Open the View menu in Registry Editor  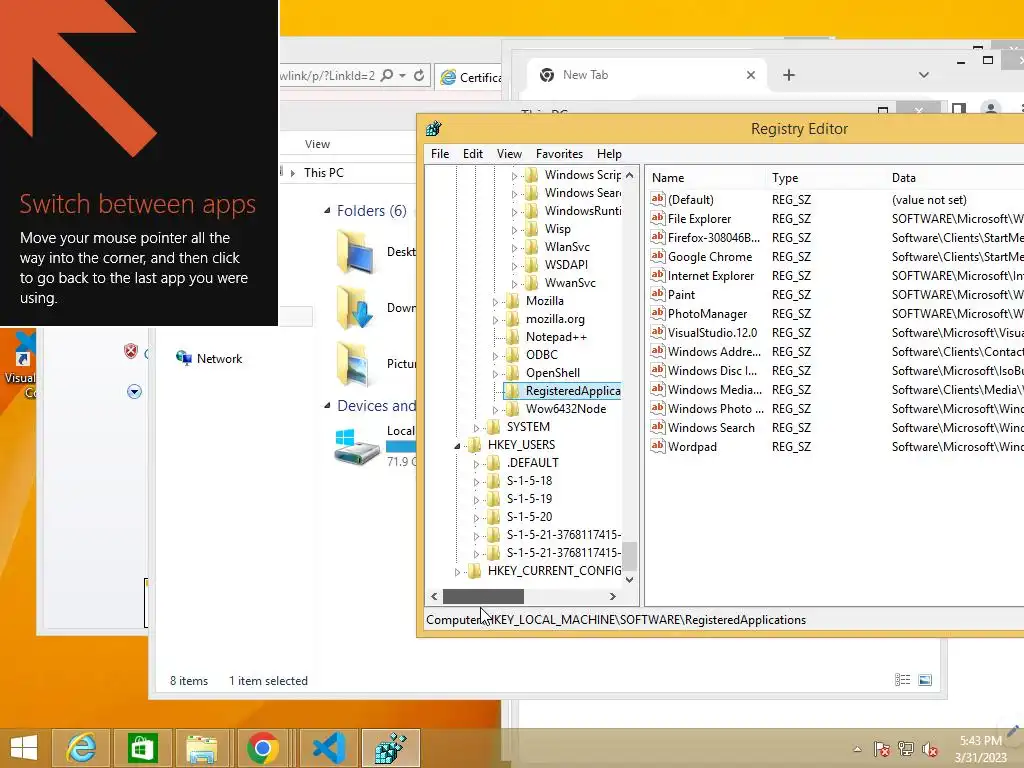tap(509, 153)
